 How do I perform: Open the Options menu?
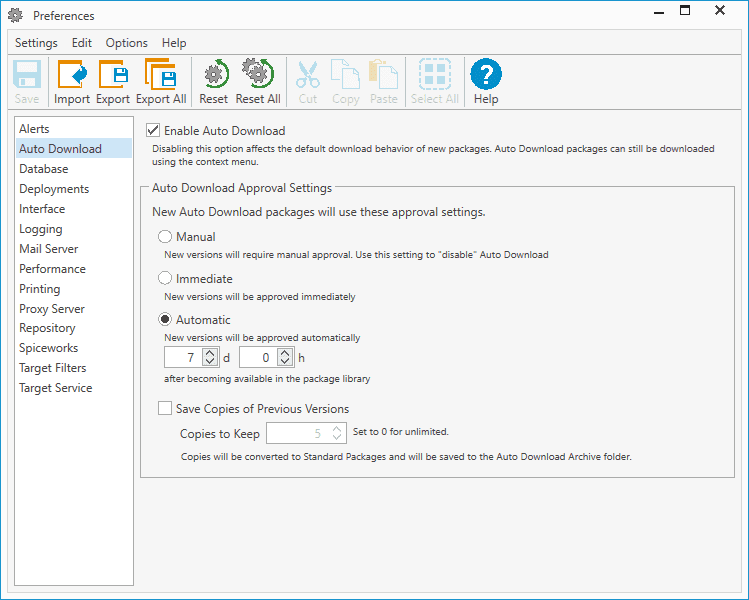[x=127, y=43]
